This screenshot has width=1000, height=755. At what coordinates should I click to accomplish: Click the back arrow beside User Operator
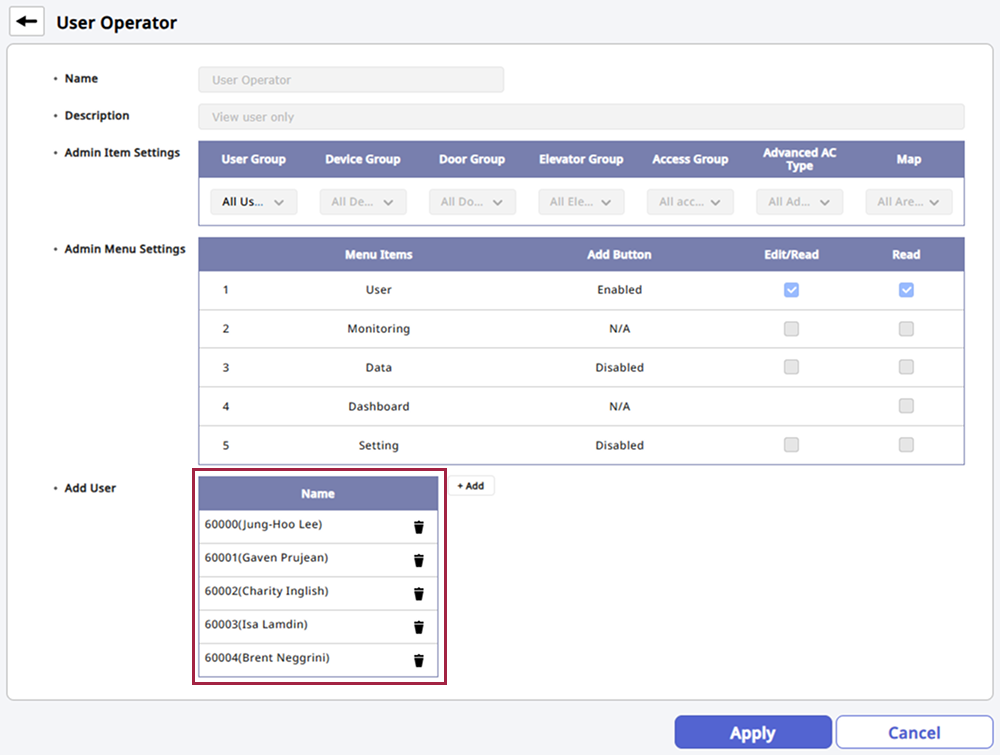pyautogui.click(x=27, y=22)
